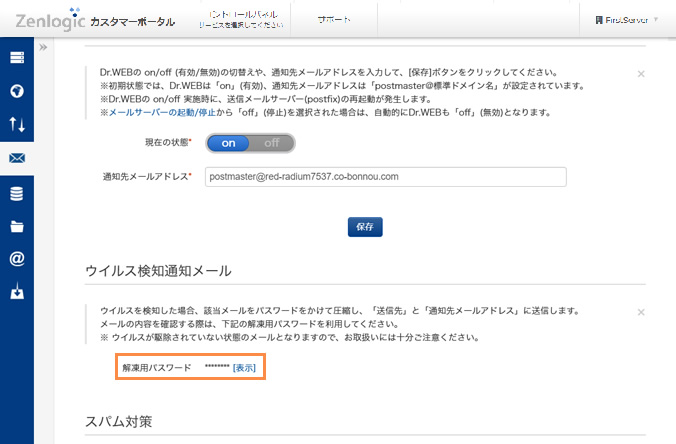Open the コントロールパネル menu tab
676x444 pixels.
(241, 19)
